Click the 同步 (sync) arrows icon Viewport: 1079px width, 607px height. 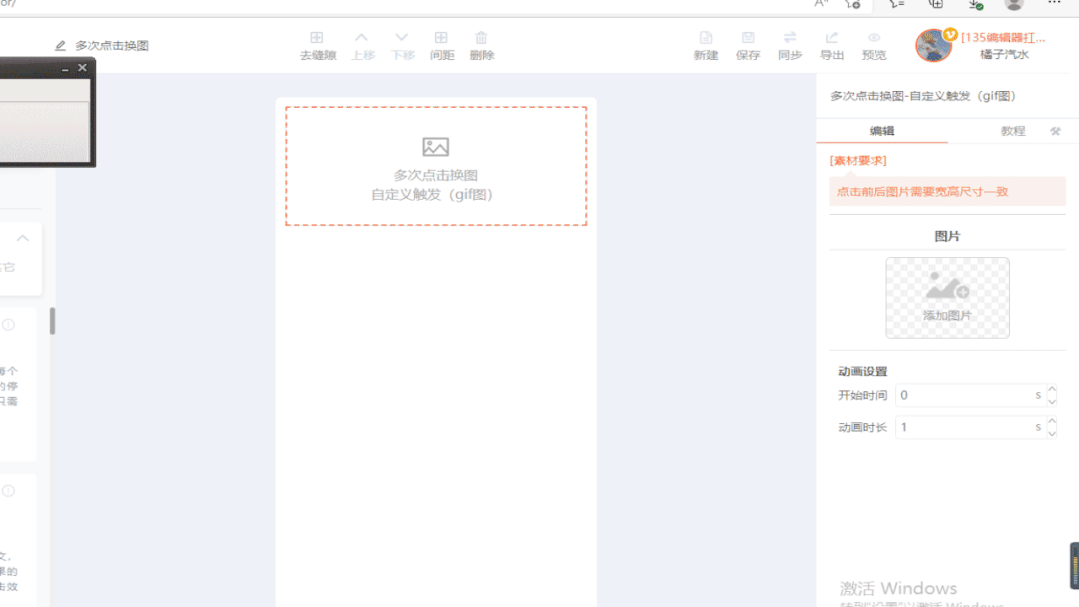point(790,39)
